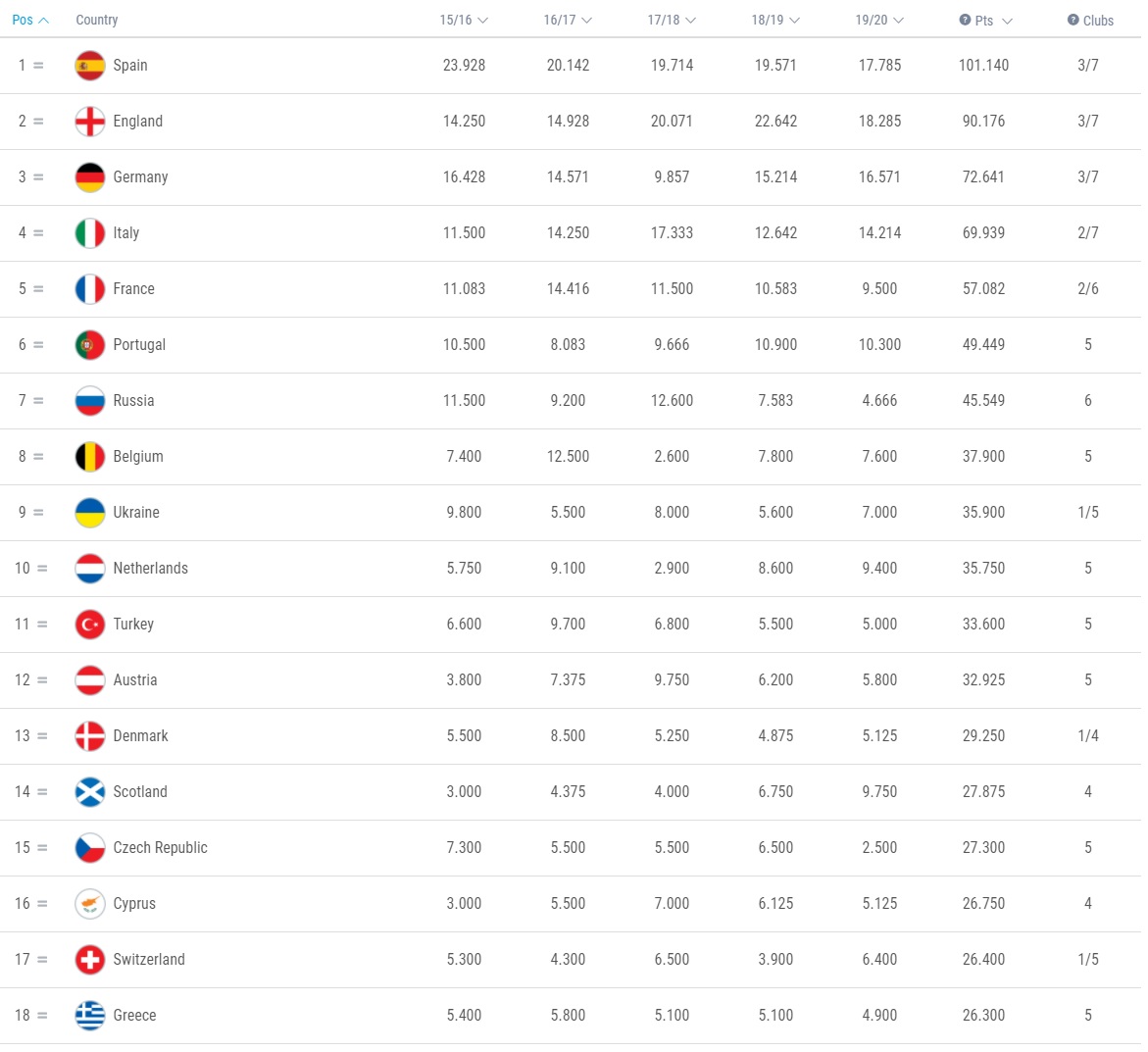Click the Turkey flag icon

[90, 625]
